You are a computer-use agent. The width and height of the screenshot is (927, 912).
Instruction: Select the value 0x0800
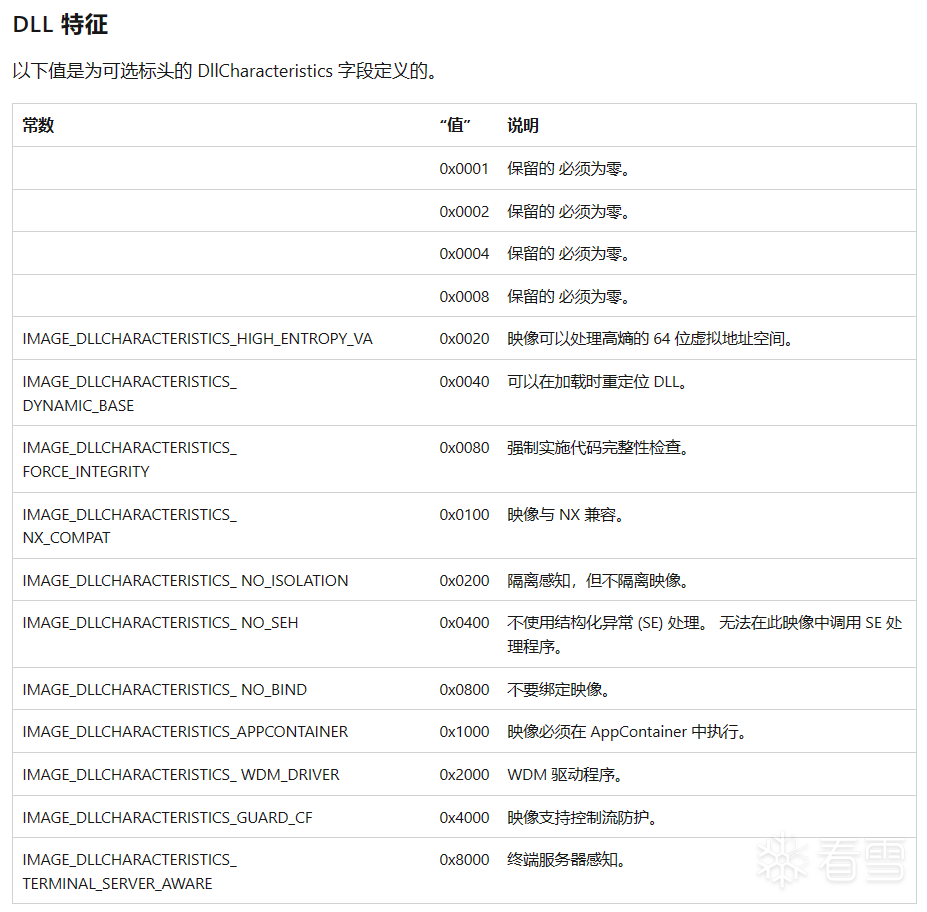coord(464,690)
